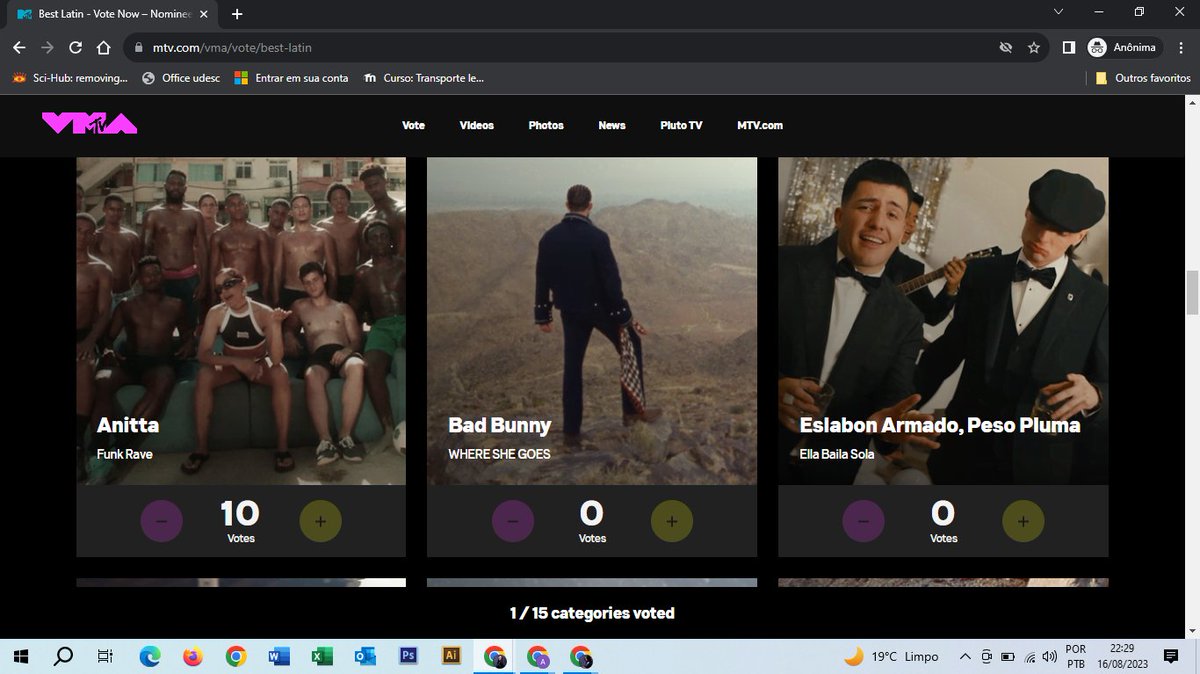Screen dimensions: 1200x674
Task: Go to the Videos section
Action: click(477, 126)
